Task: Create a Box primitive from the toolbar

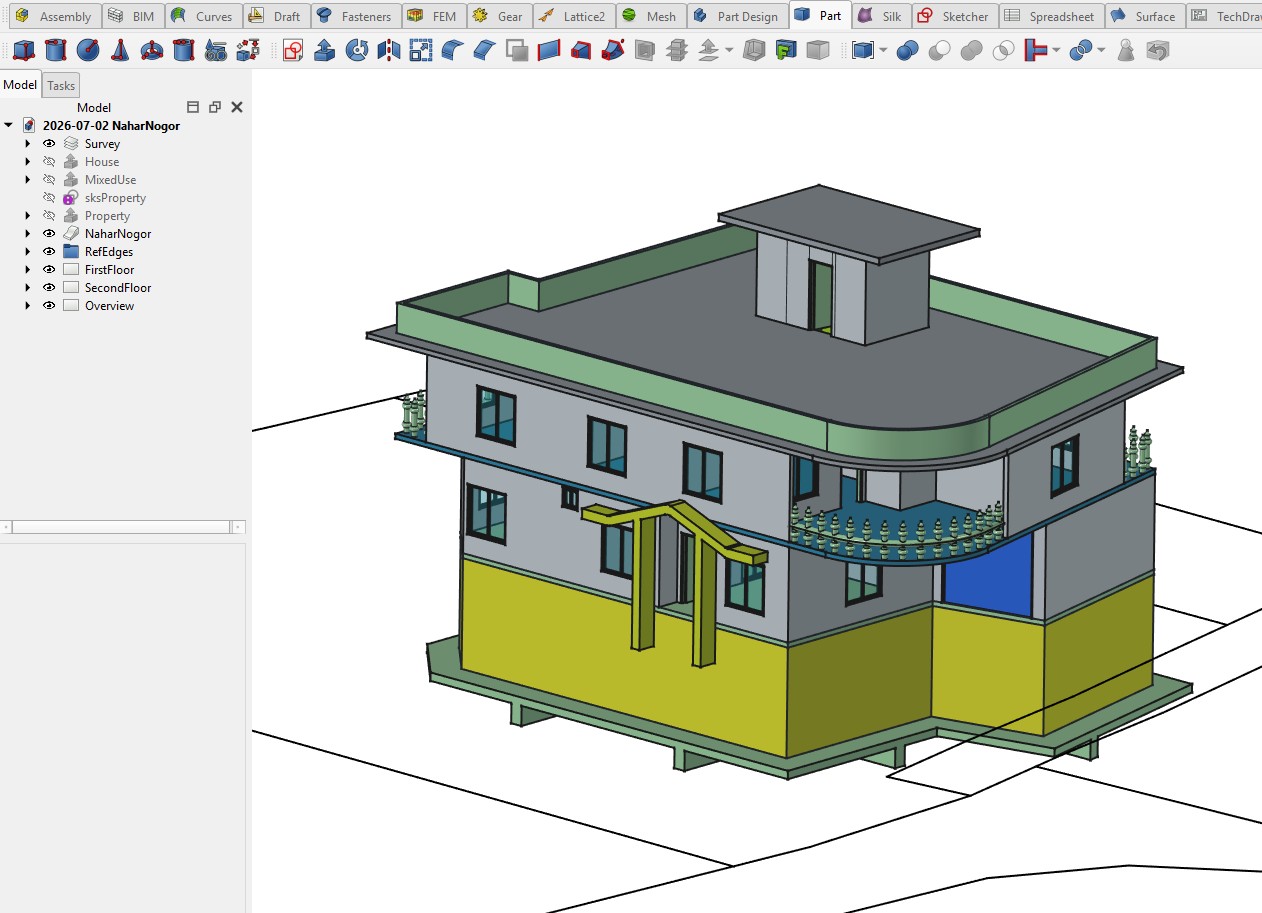Action: tap(24, 50)
